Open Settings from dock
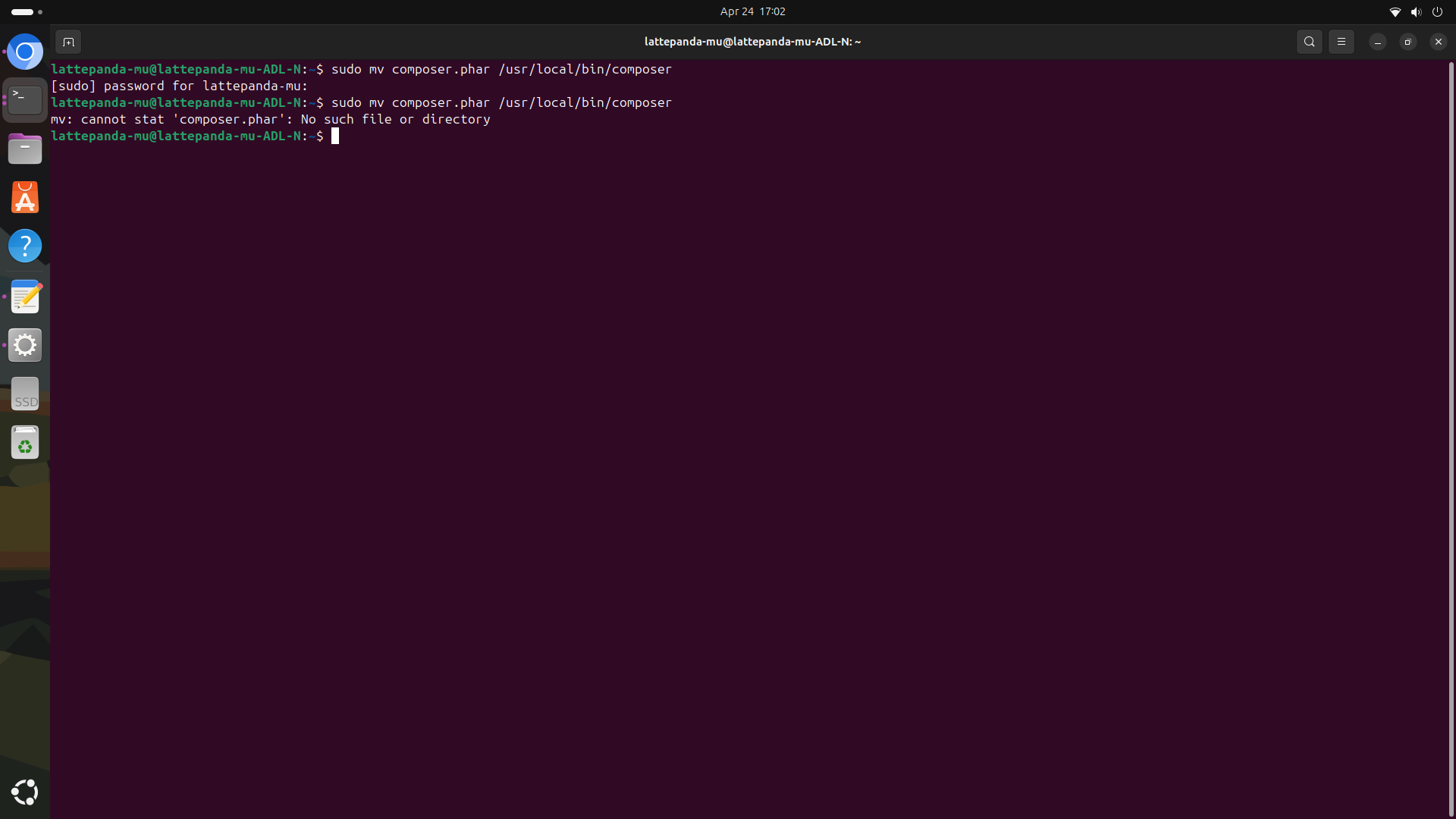 25,345
